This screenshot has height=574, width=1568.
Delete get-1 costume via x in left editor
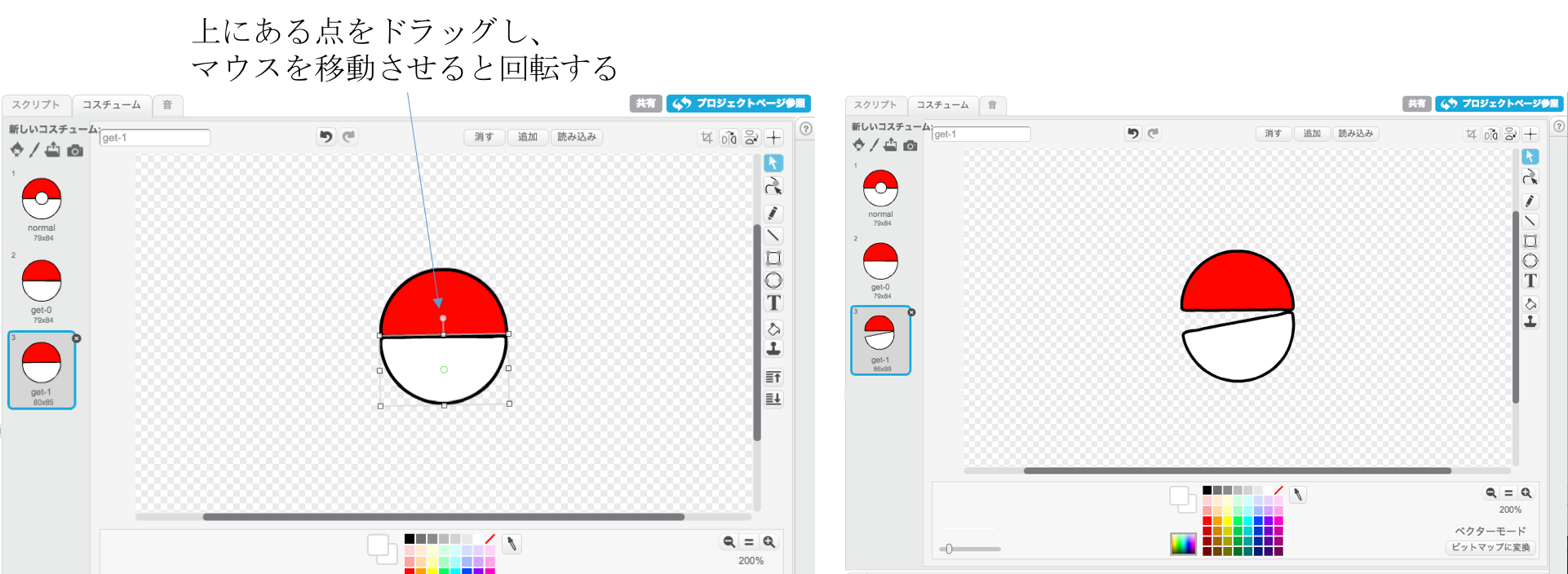point(77,338)
